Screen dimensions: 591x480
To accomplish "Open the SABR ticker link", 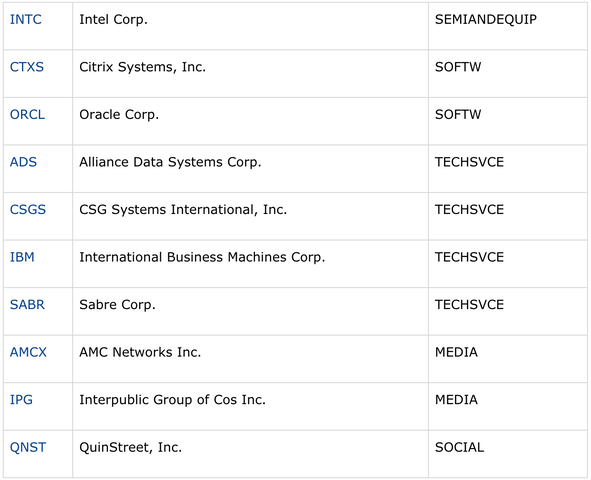I will tap(27, 304).
